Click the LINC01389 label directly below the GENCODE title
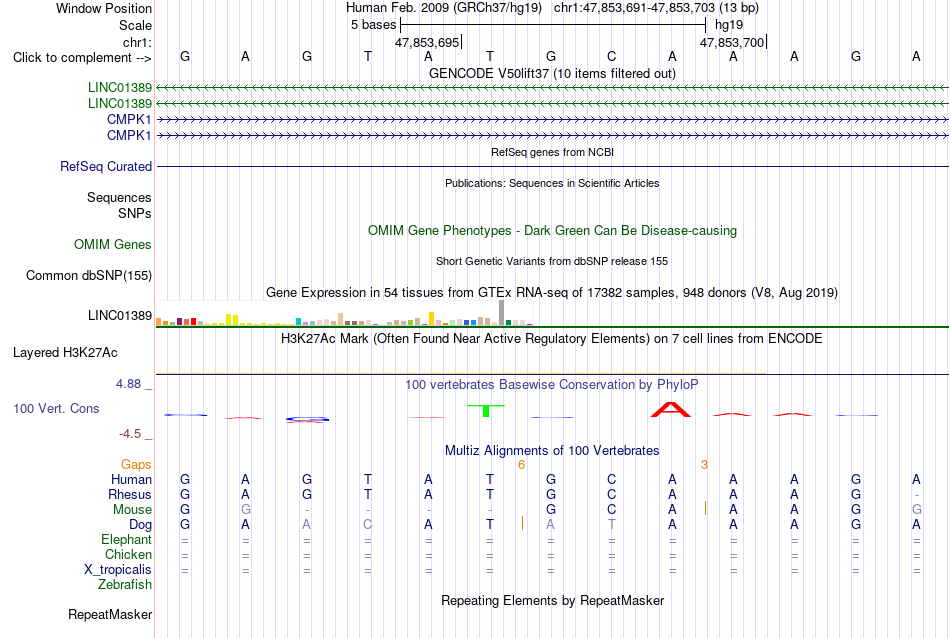Screen dimensions: 950x638 coord(119,88)
